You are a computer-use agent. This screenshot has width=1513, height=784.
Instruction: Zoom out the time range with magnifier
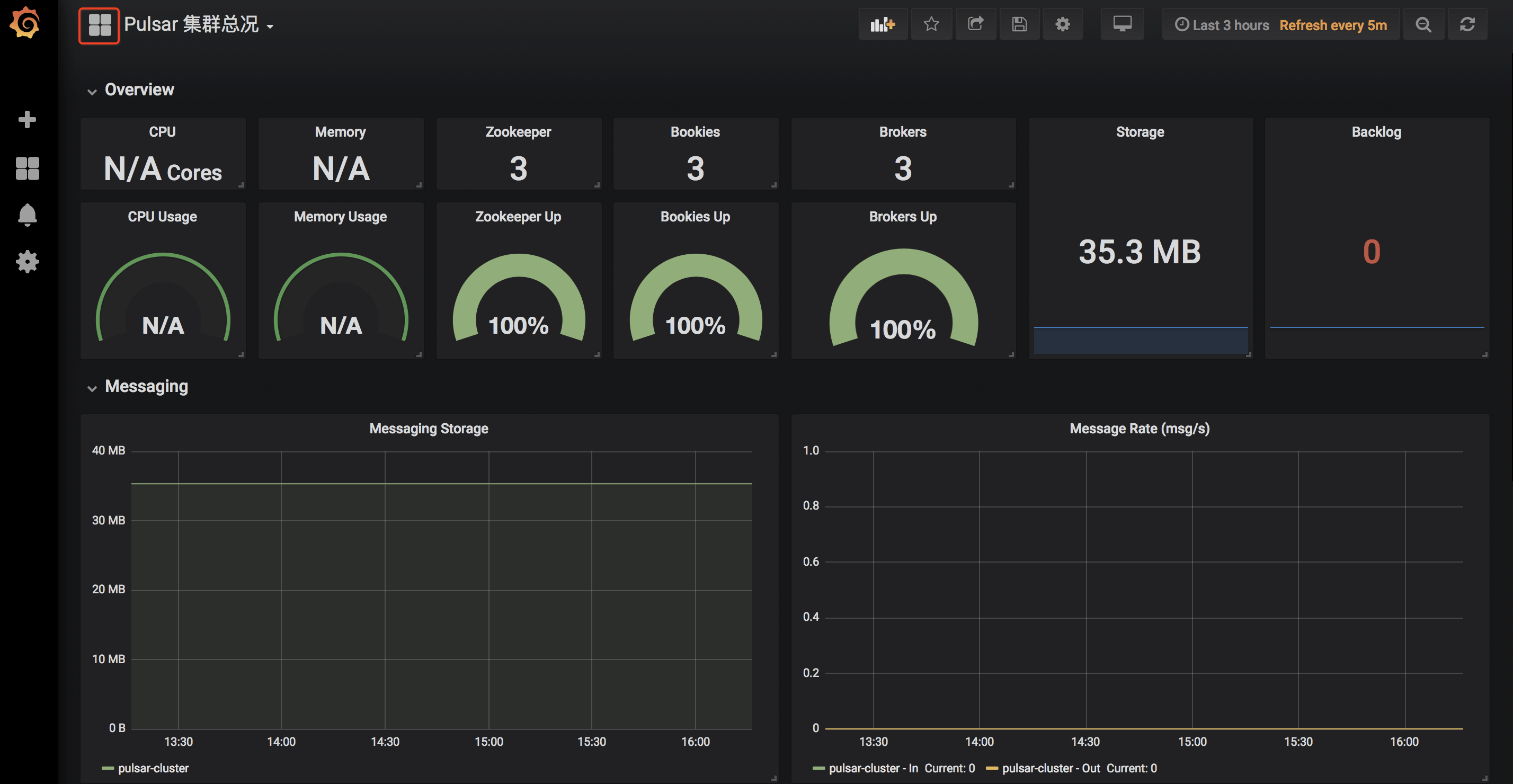pos(1423,24)
